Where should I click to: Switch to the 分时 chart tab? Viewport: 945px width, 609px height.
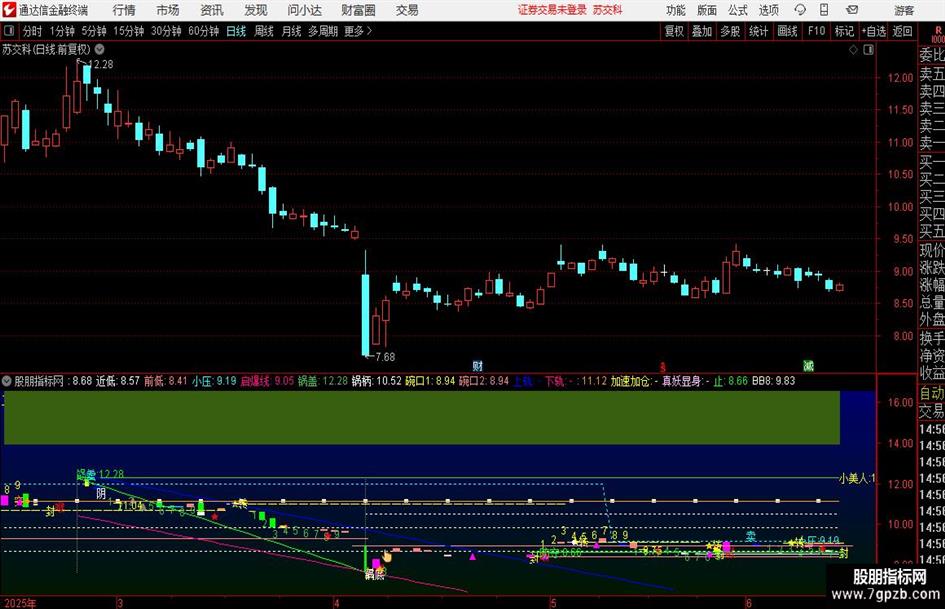point(32,31)
